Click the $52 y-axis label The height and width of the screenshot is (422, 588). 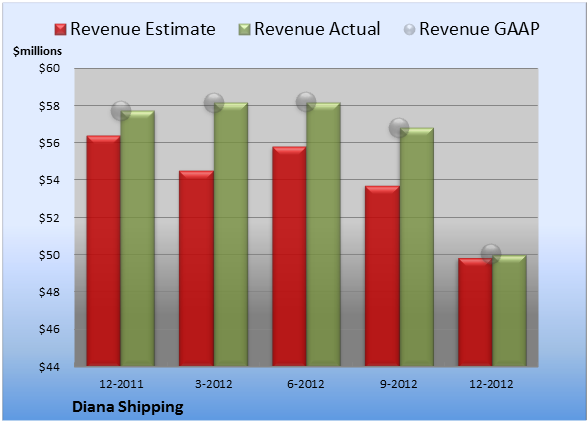[49, 218]
